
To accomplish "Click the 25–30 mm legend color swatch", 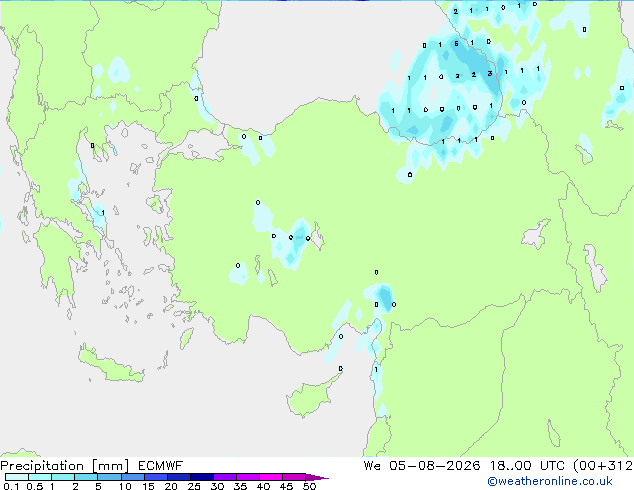I will pyautogui.click(x=202, y=477).
